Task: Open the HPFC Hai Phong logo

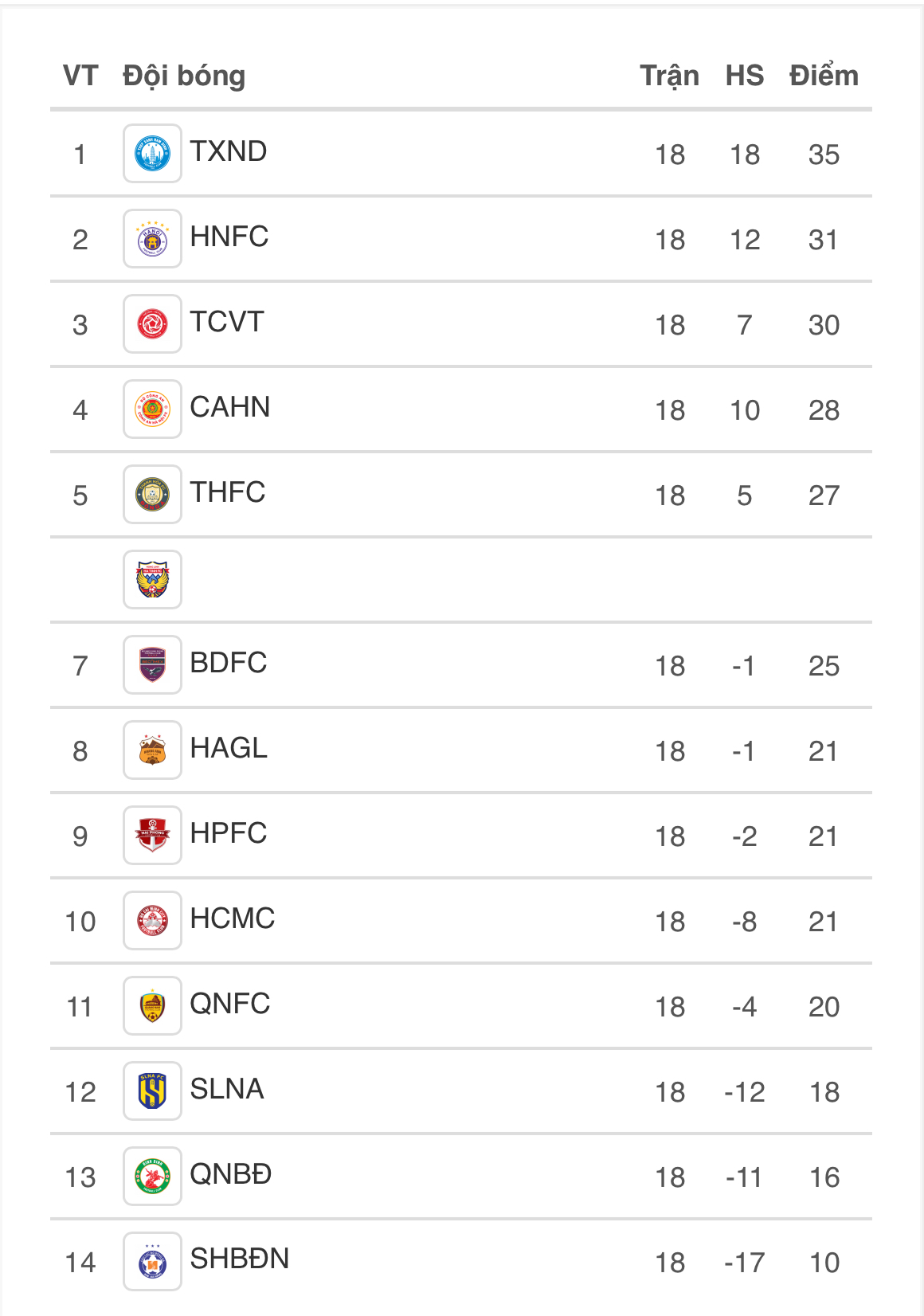Action: [152, 836]
